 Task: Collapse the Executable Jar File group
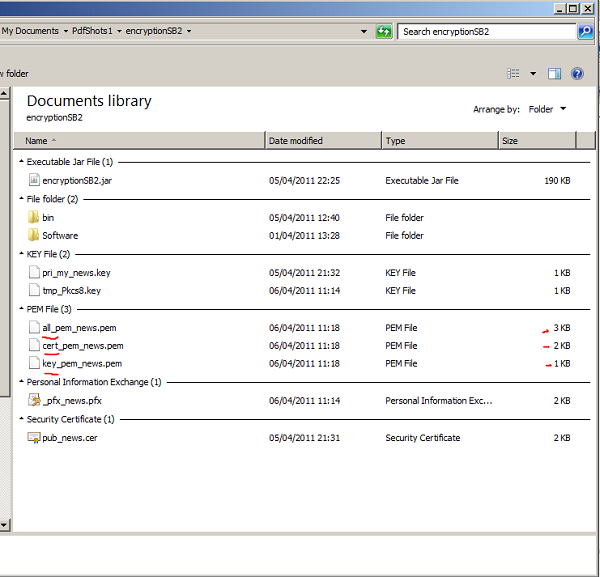tap(21, 161)
